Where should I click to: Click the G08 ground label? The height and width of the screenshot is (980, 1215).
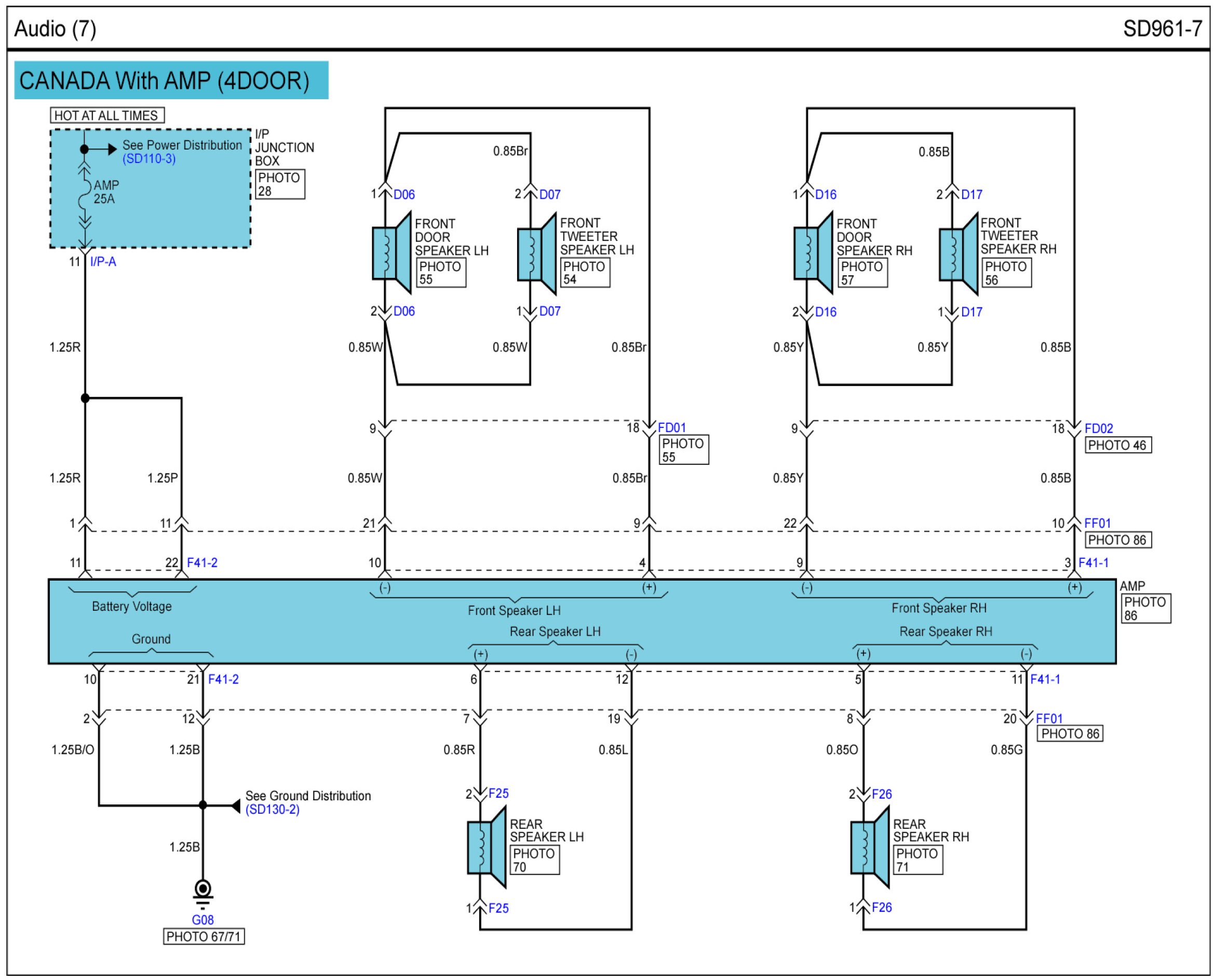click(203, 920)
